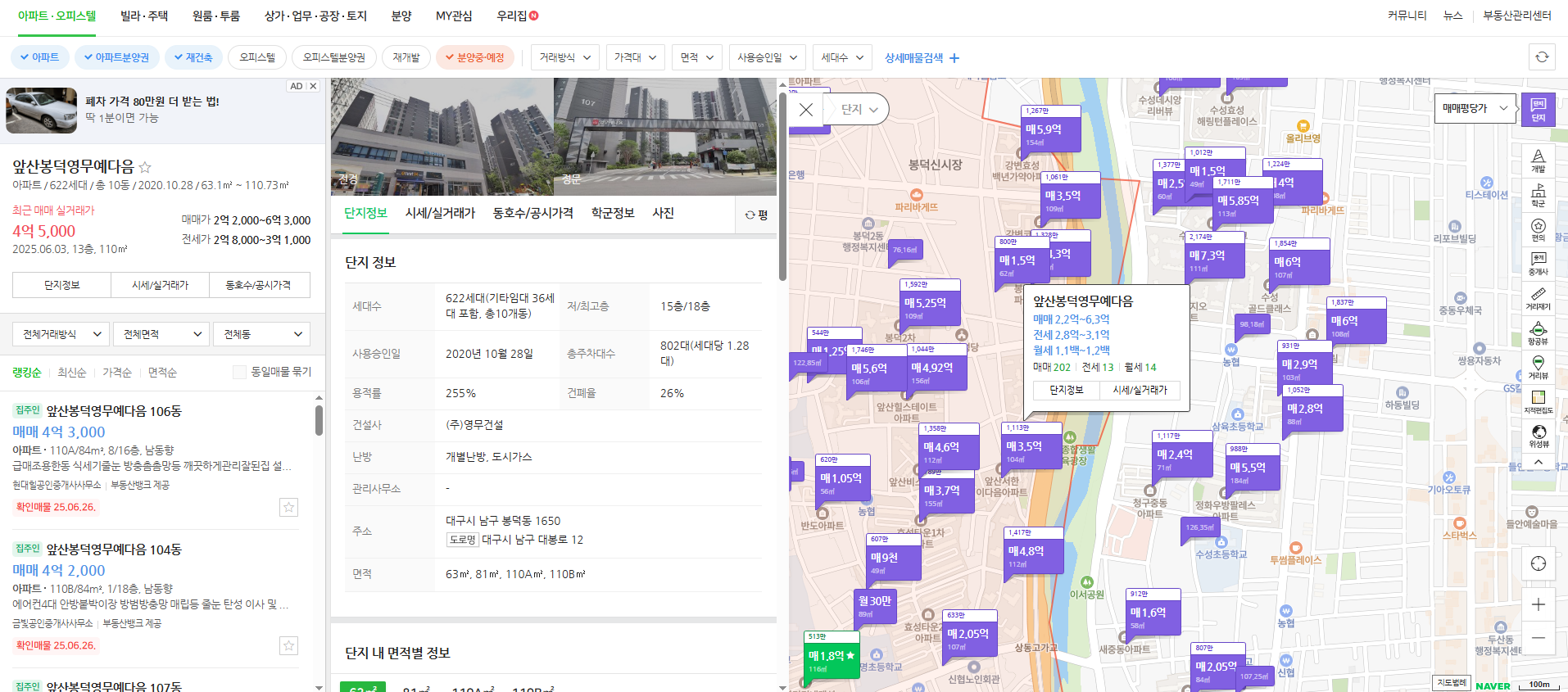Show 중개사 realtor markers on map

pos(1538,264)
